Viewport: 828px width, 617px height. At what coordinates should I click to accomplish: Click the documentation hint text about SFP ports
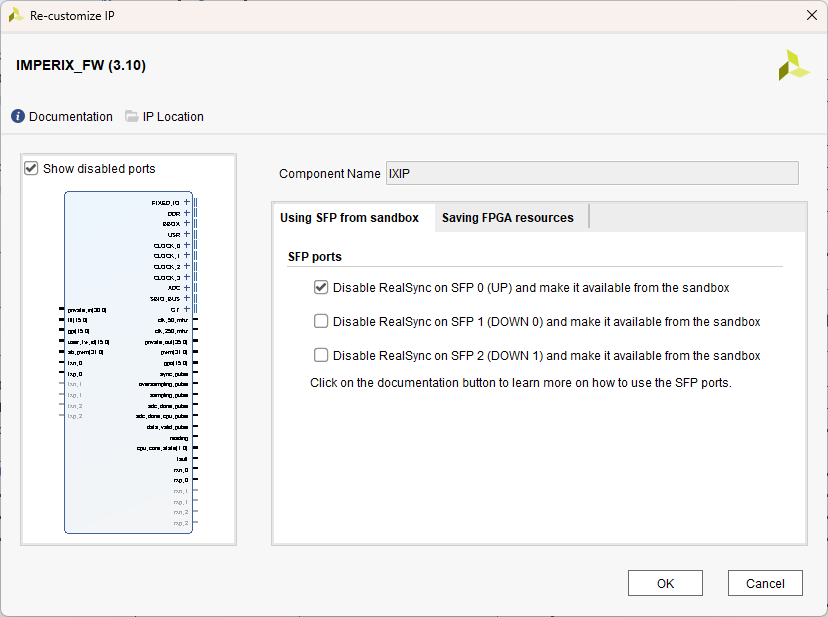(521, 382)
